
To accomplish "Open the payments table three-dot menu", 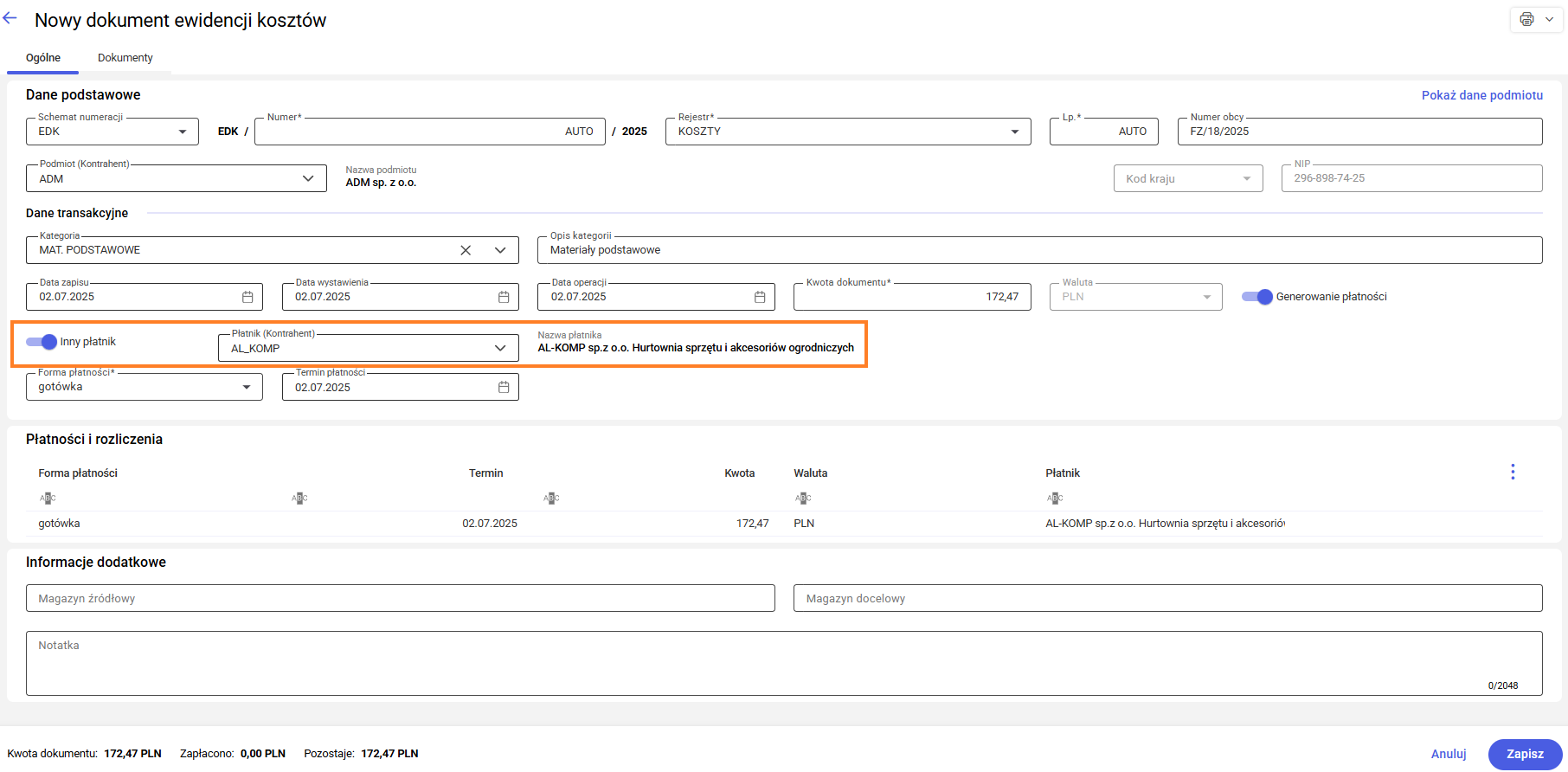I will click(x=1513, y=472).
